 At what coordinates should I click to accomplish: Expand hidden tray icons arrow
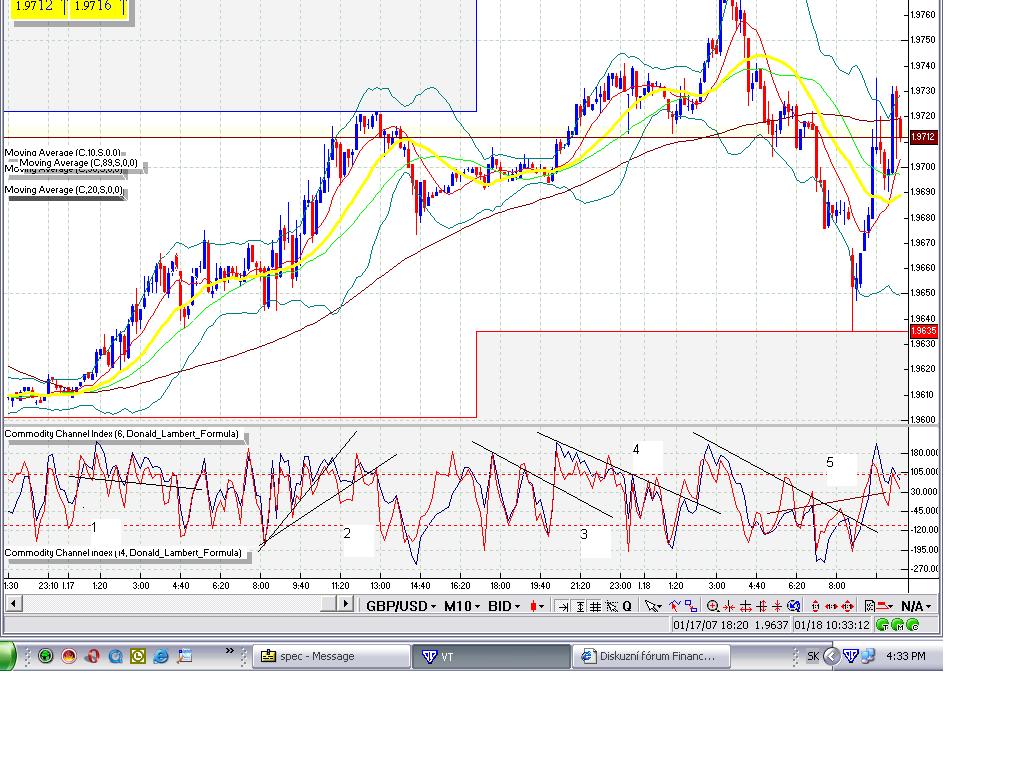(831, 656)
